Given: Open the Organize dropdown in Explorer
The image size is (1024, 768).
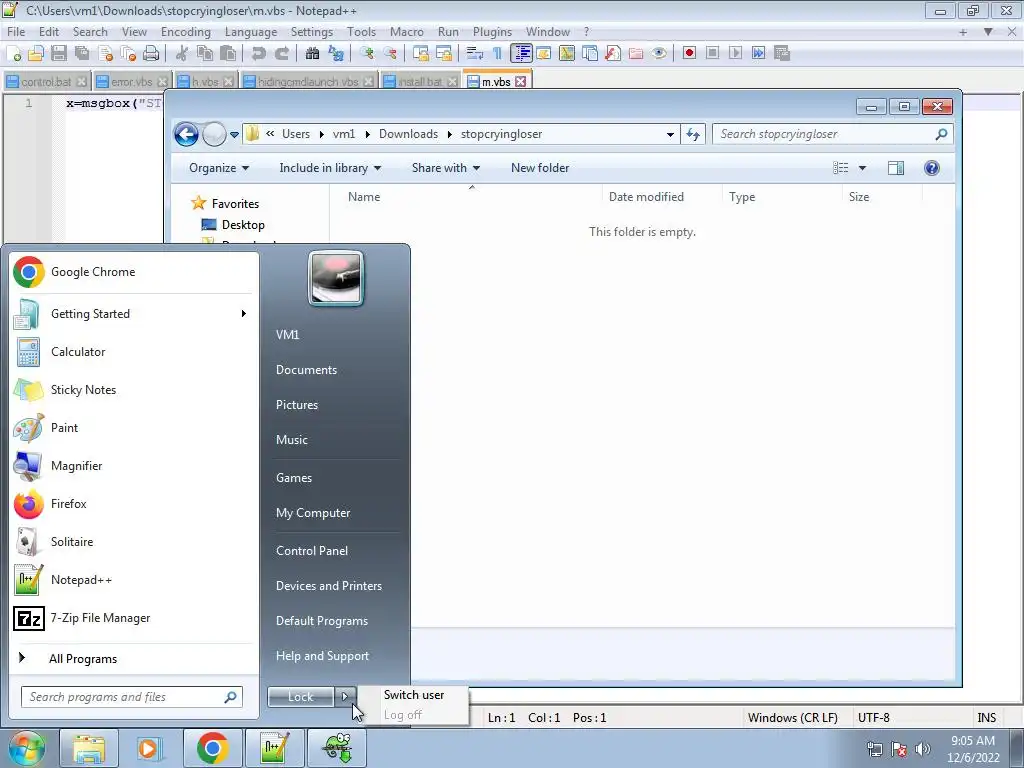Looking at the screenshot, I should 219,168.
